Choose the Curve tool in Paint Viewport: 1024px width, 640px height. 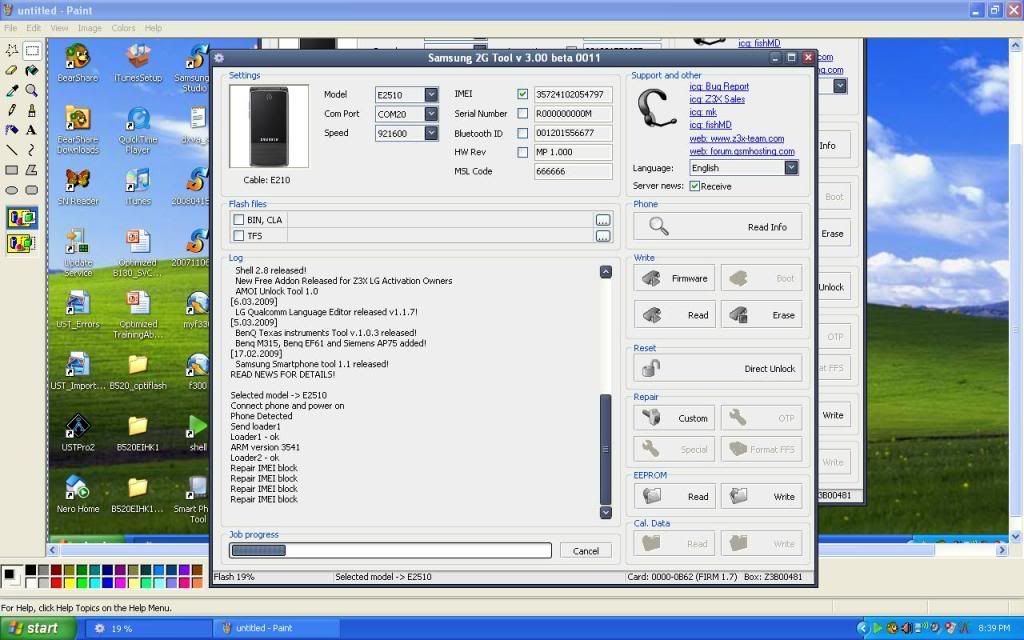coord(31,150)
